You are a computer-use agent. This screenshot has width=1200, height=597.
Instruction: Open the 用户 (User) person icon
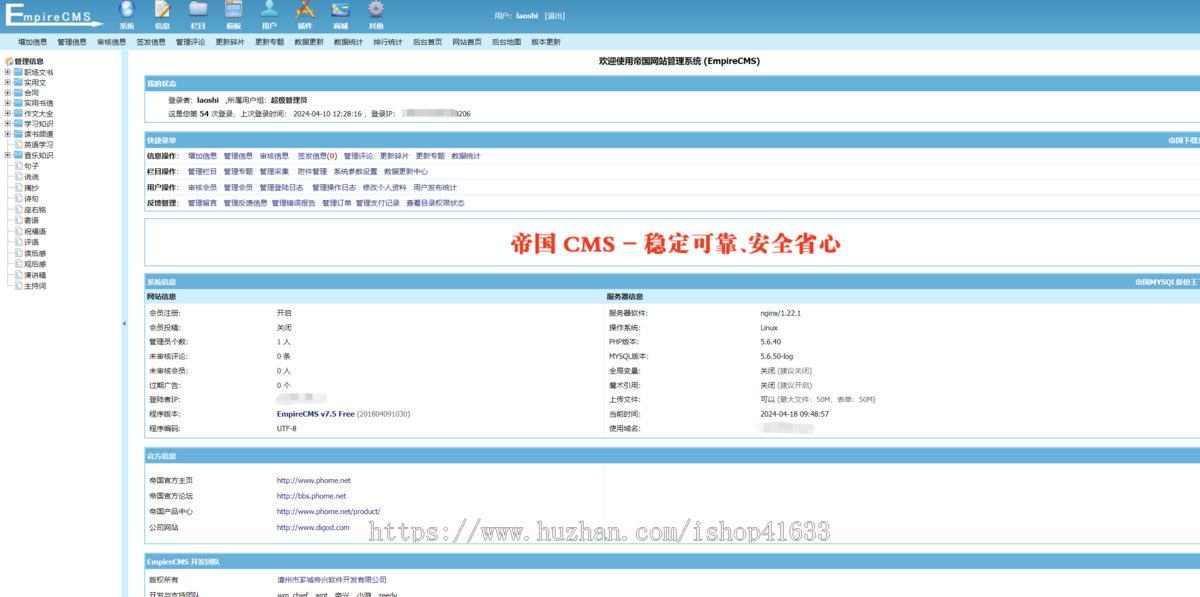[x=269, y=10]
